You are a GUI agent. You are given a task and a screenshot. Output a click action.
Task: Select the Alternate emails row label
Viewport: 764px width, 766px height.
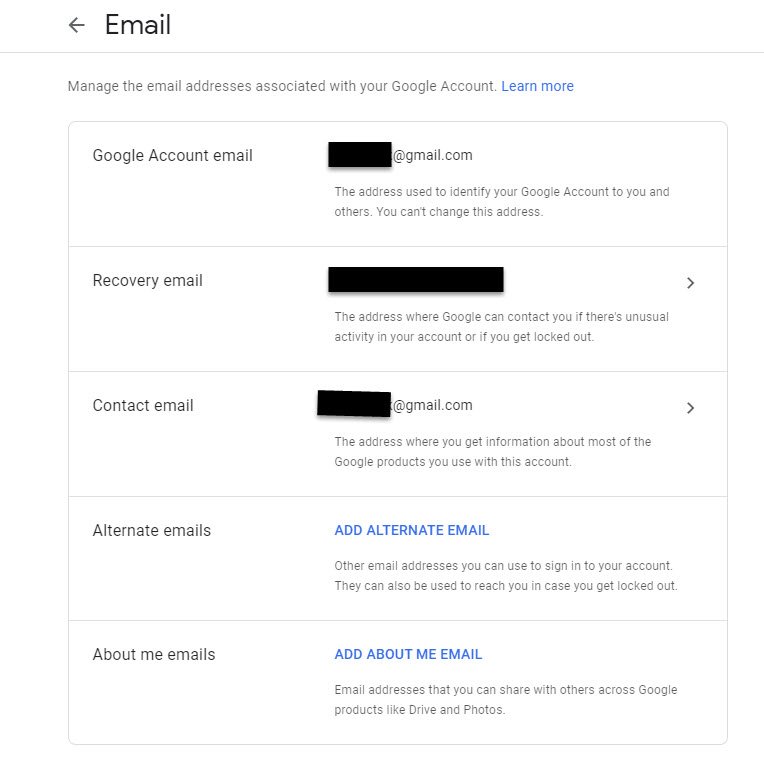[151, 531]
